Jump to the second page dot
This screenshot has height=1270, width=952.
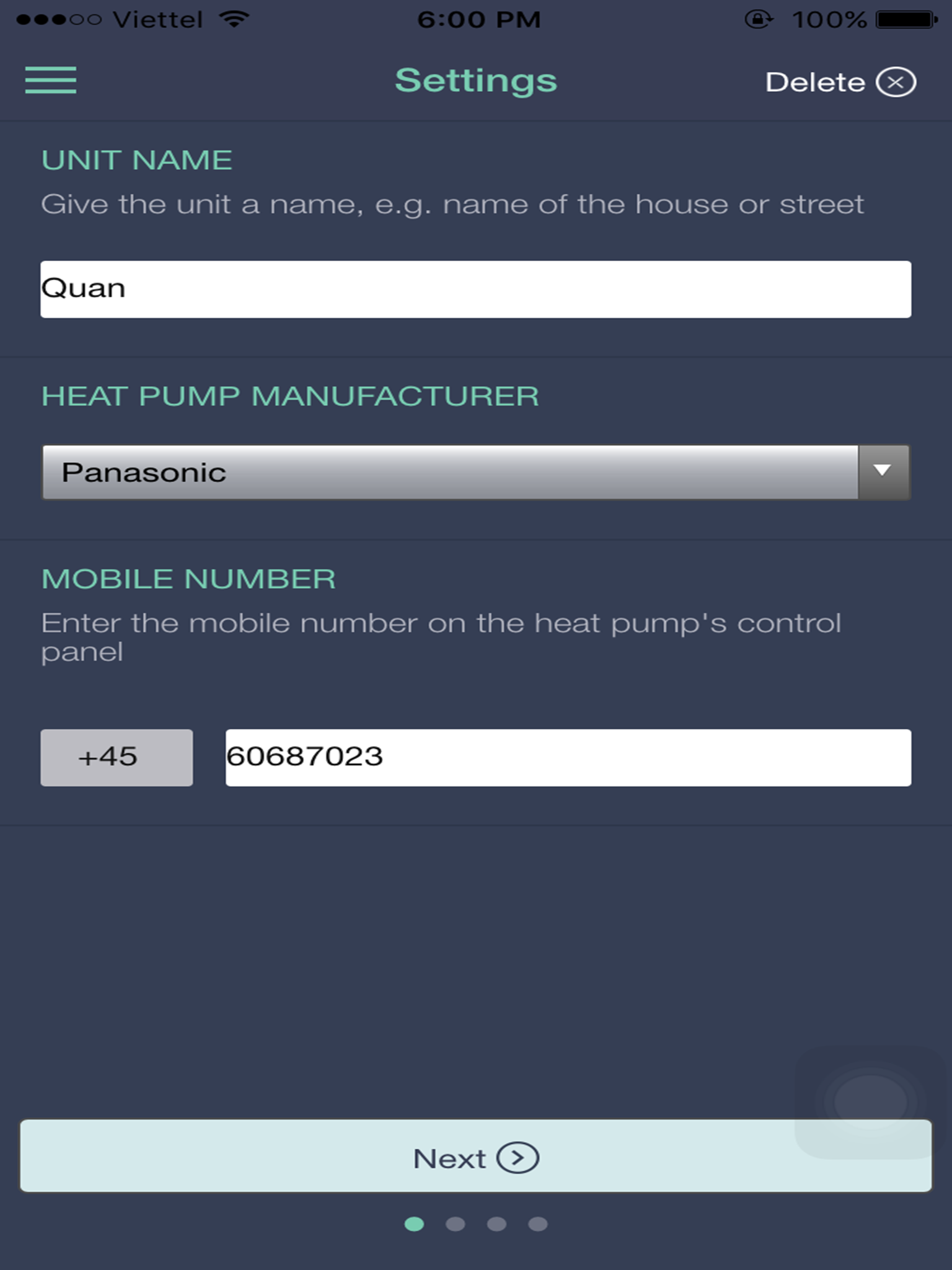coord(456,1224)
